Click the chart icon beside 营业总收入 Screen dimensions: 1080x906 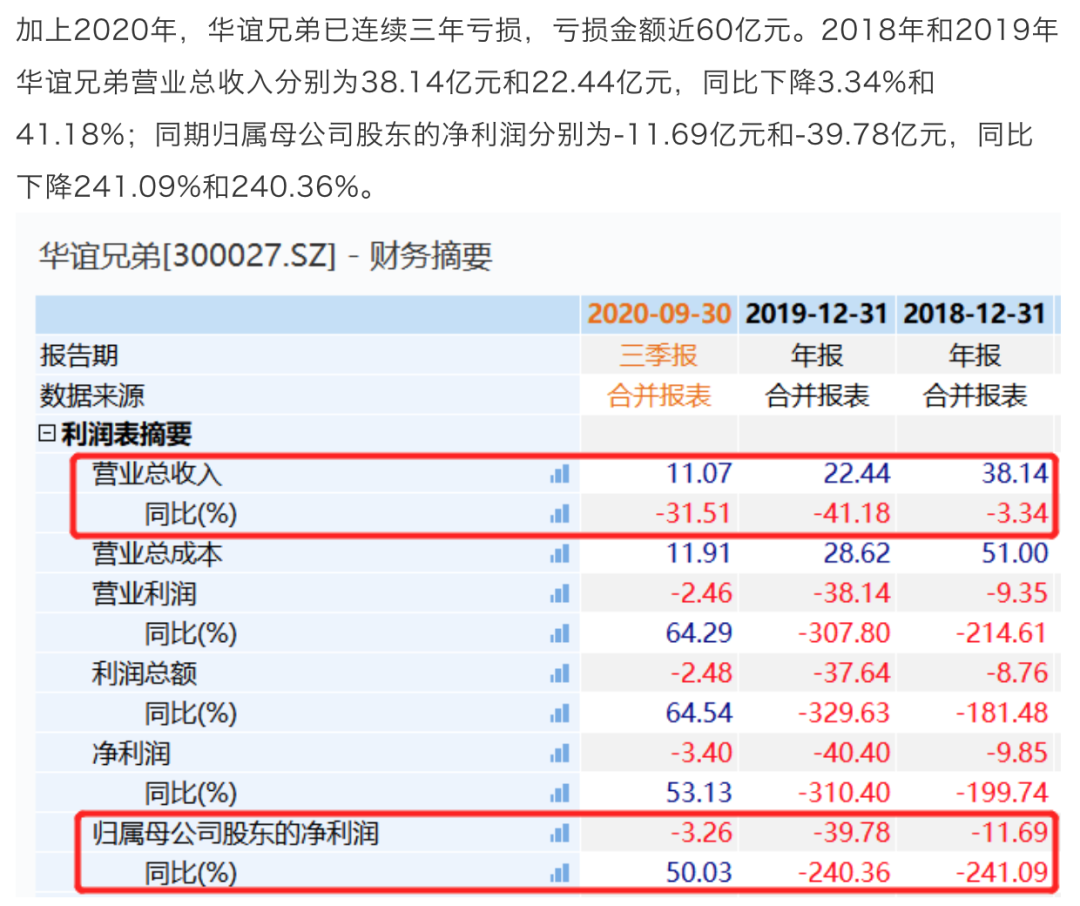click(560, 474)
